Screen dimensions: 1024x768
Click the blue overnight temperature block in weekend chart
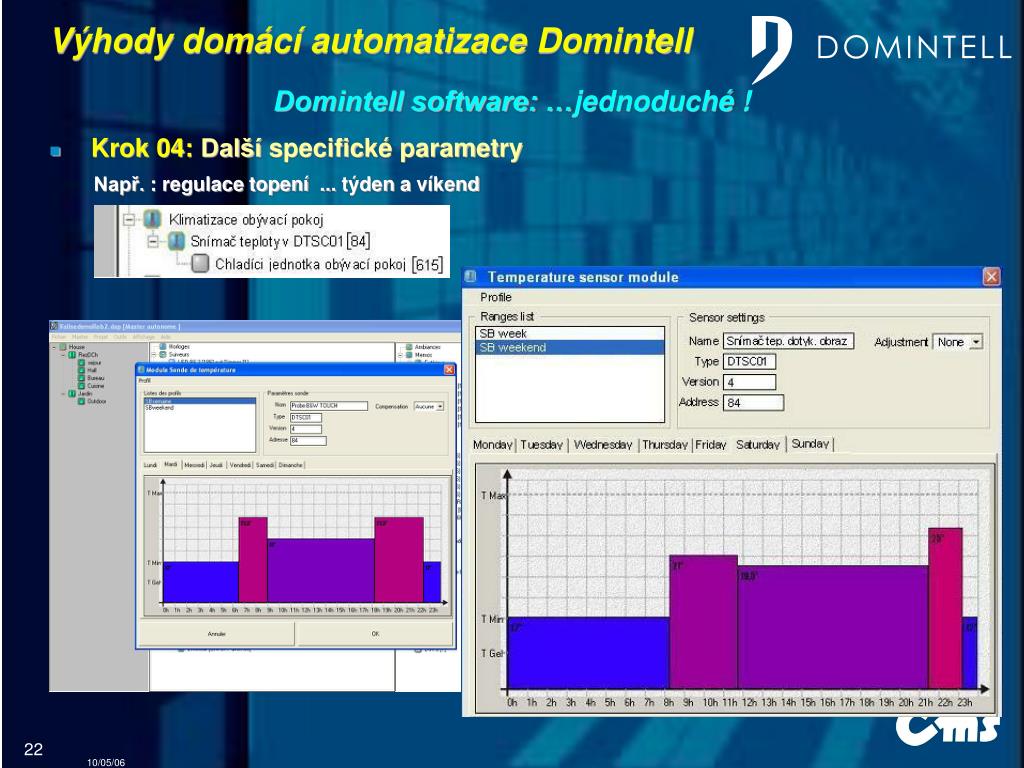coord(588,653)
